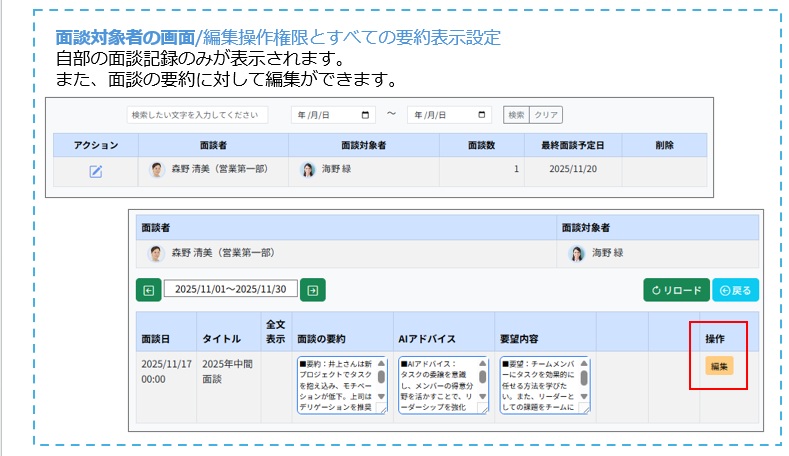Image resolution: width=789 pixels, height=456 pixels.
Task: Click the AIアドバイス text area
Action: point(436,384)
